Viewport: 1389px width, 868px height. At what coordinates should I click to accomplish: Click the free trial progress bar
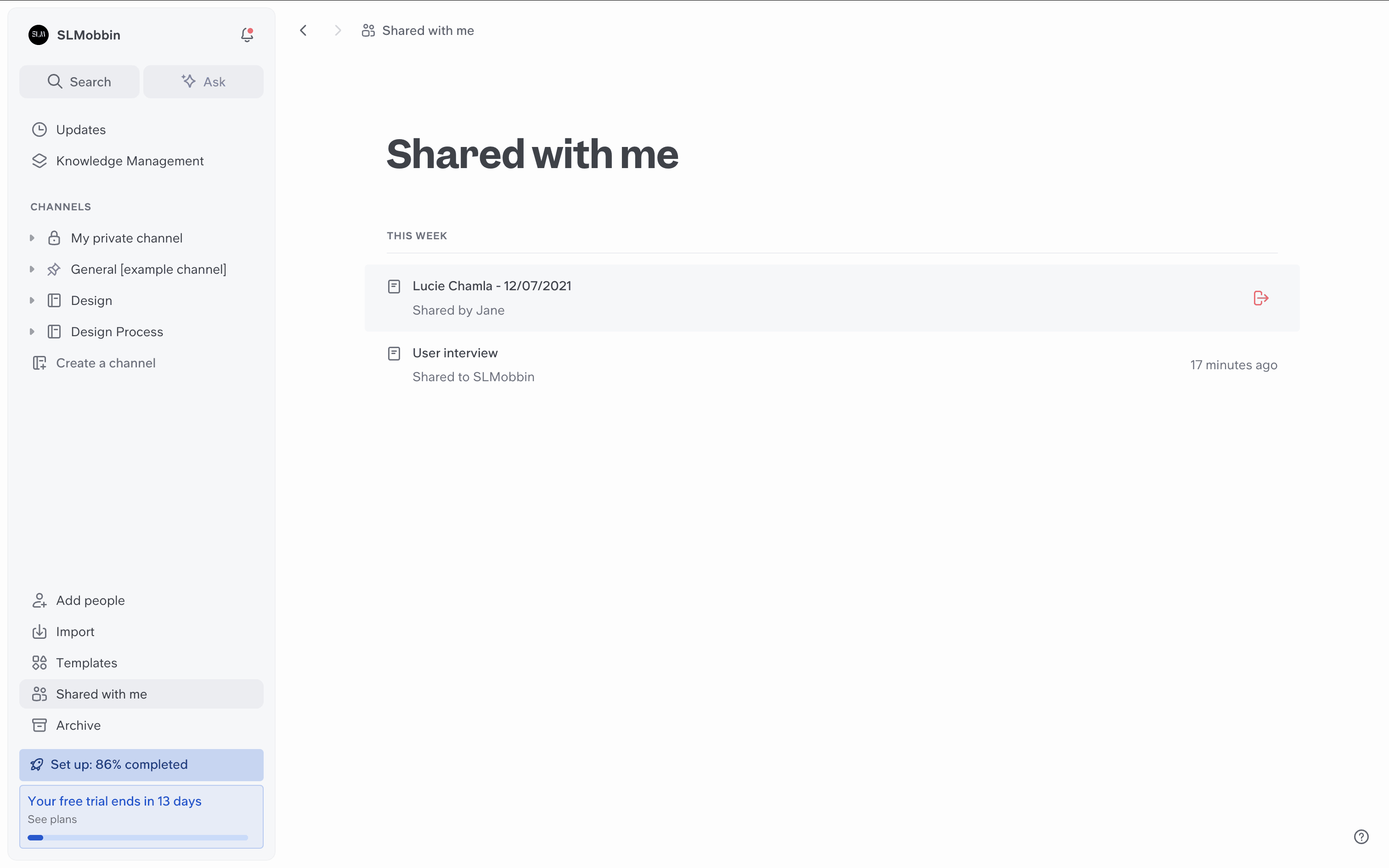tap(138, 838)
